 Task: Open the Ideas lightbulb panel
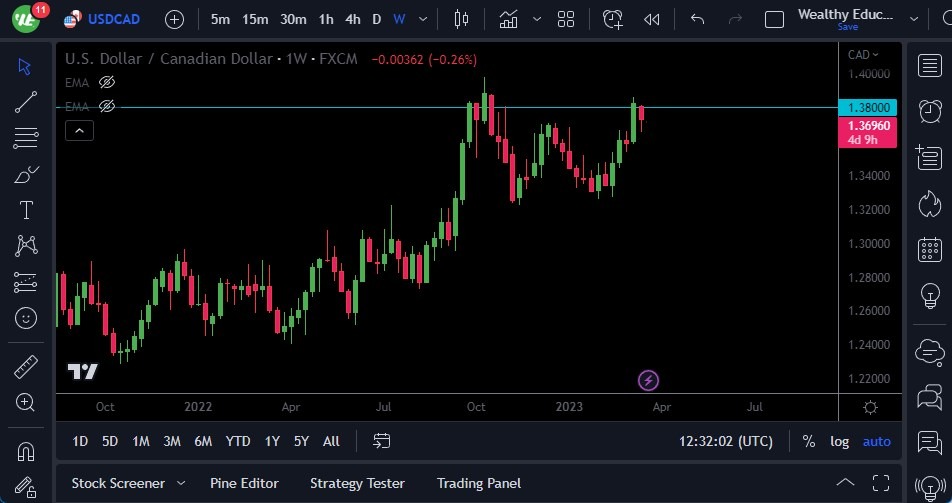tap(930, 296)
